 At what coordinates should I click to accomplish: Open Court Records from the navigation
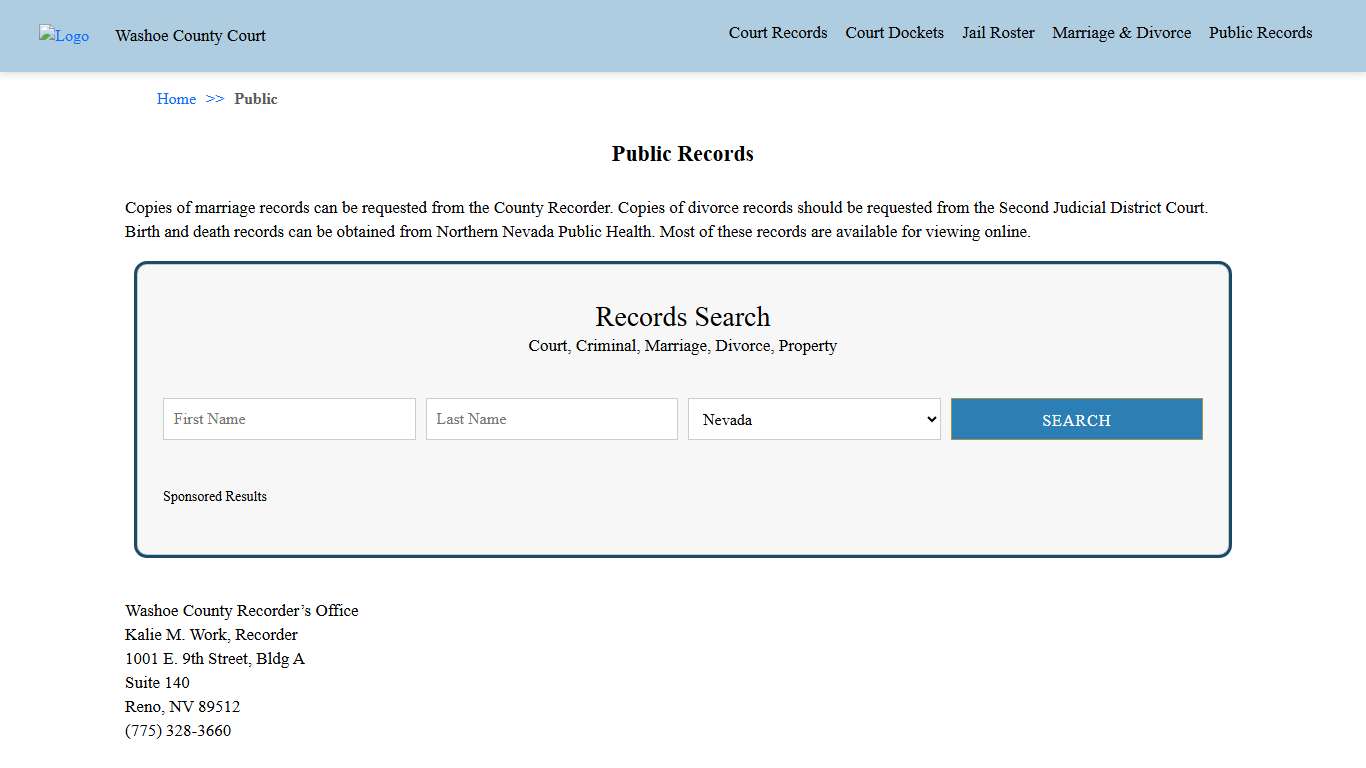coord(777,33)
